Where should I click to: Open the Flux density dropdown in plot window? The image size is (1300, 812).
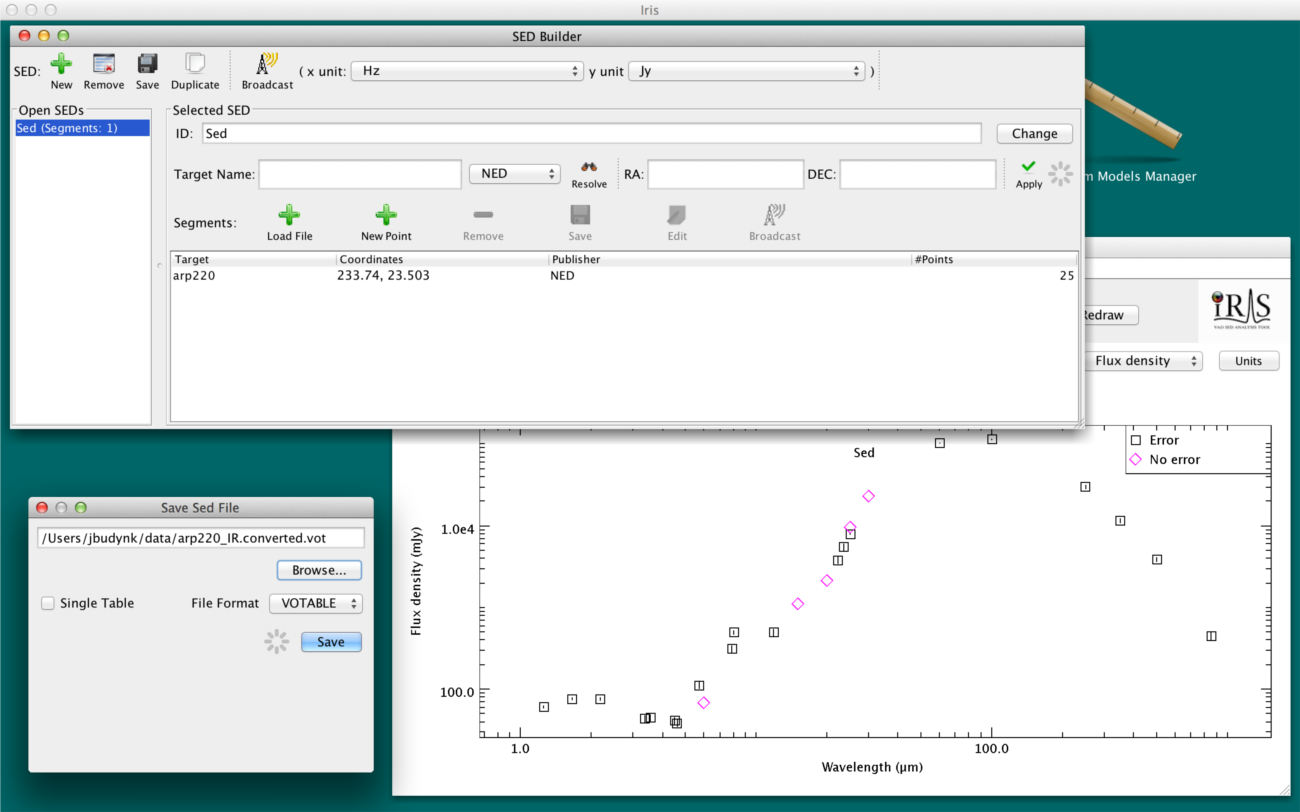click(x=1142, y=361)
